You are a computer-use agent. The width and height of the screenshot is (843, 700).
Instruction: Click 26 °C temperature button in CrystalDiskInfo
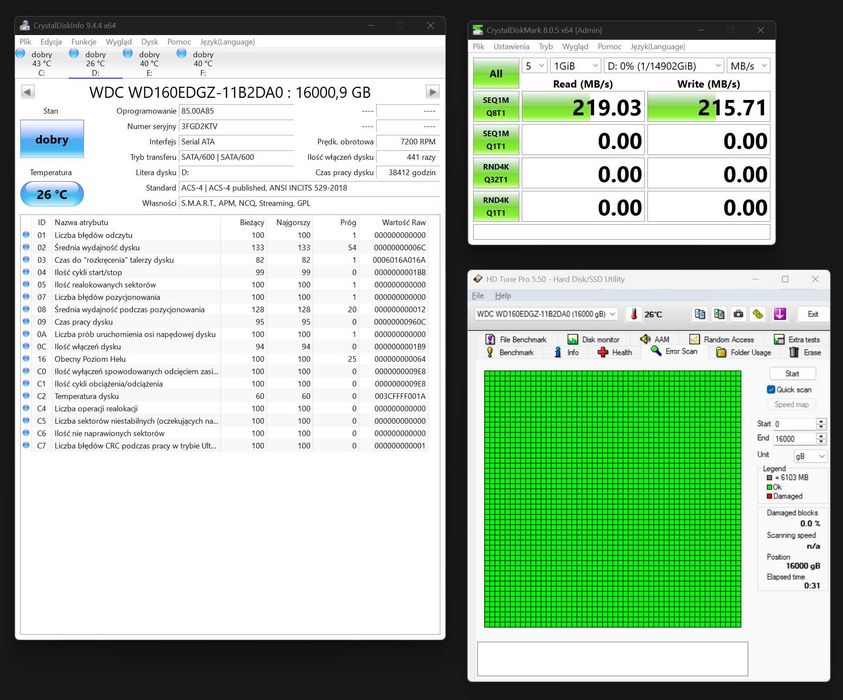pyautogui.click(x=52, y=194)
